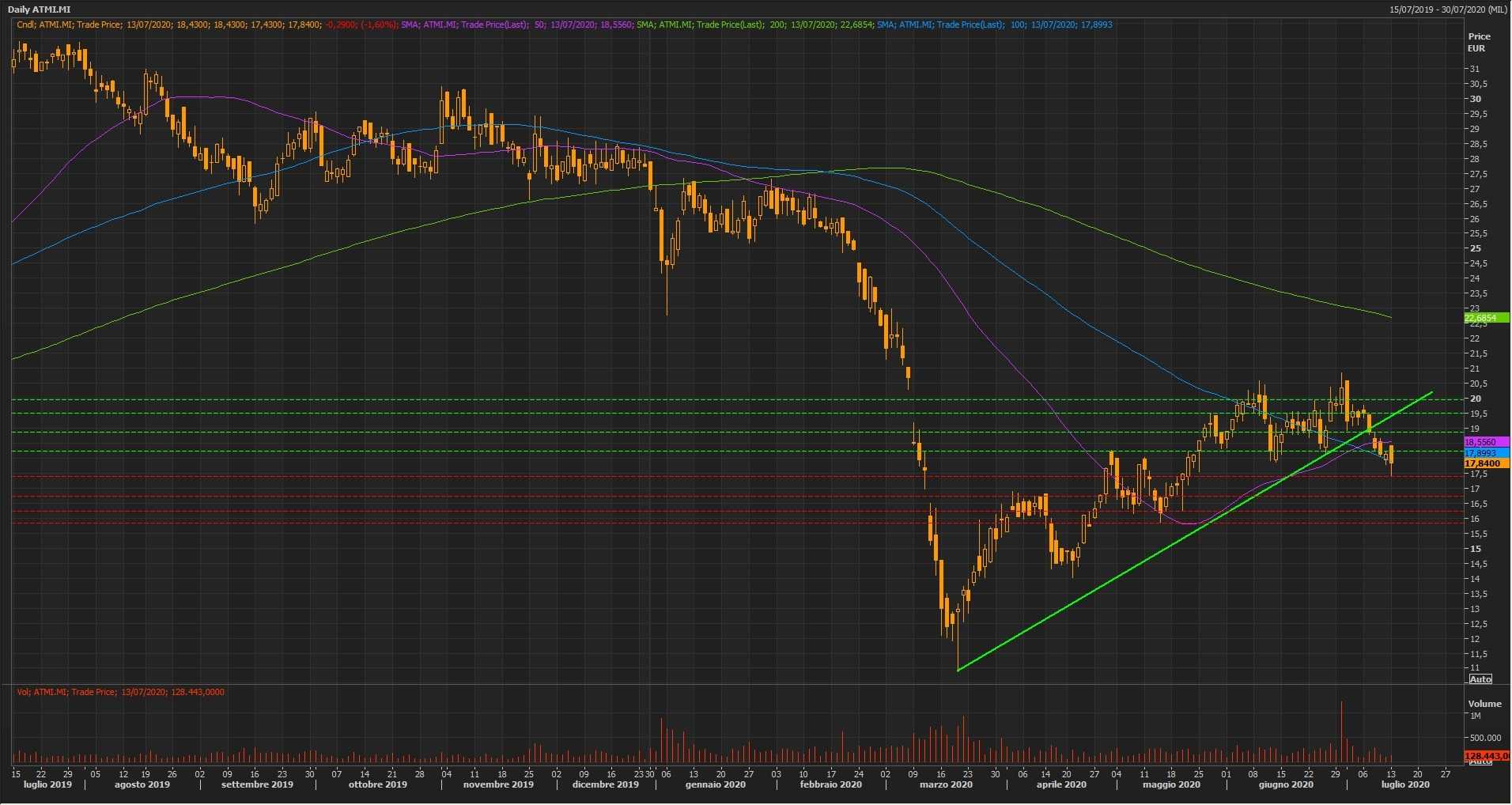Click the Price EUR axis header
This screenshot has height=805, width=1512.
coord(1478,43)
